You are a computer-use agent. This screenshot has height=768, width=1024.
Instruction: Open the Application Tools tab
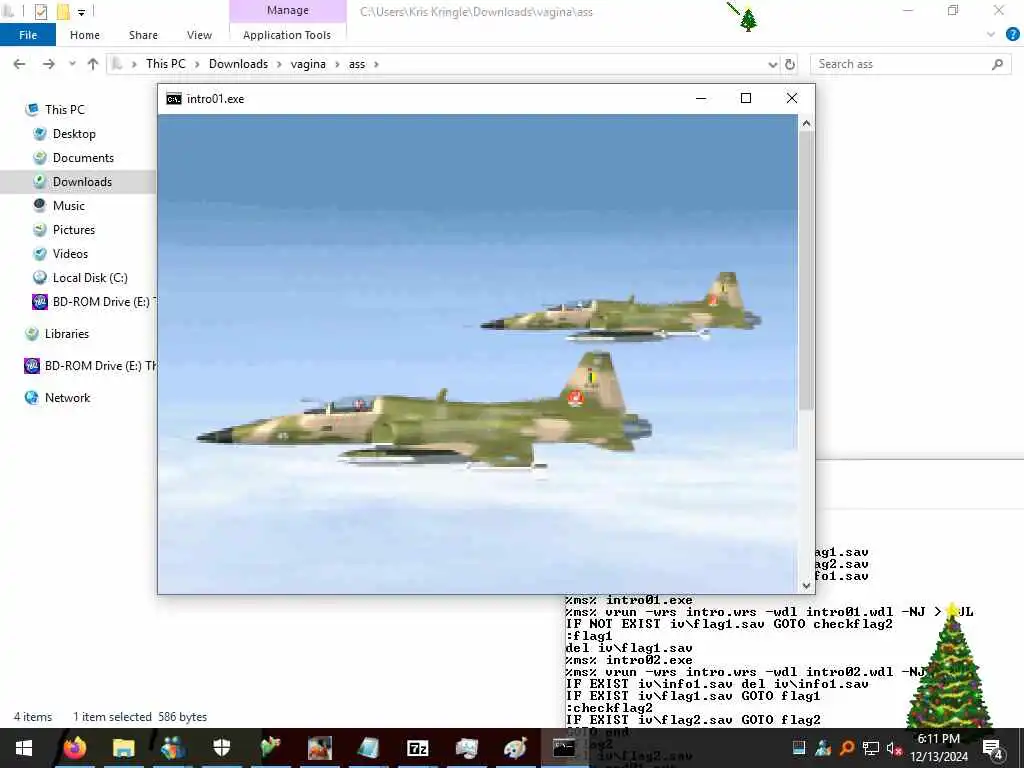coord(287,35)
